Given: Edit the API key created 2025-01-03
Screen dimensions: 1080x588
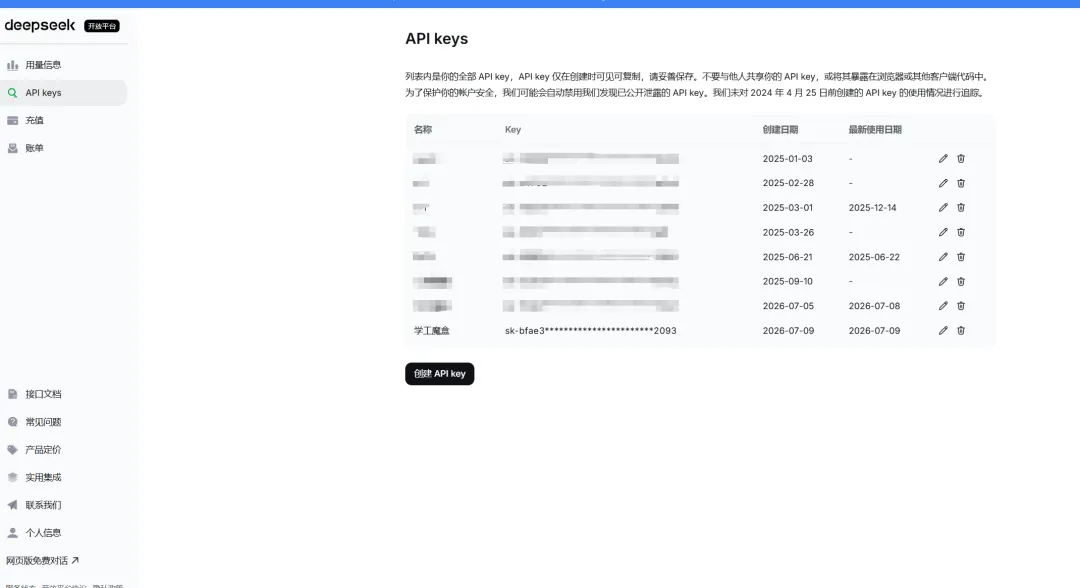Looking at the screenshot, I should (x=943, y=158).
